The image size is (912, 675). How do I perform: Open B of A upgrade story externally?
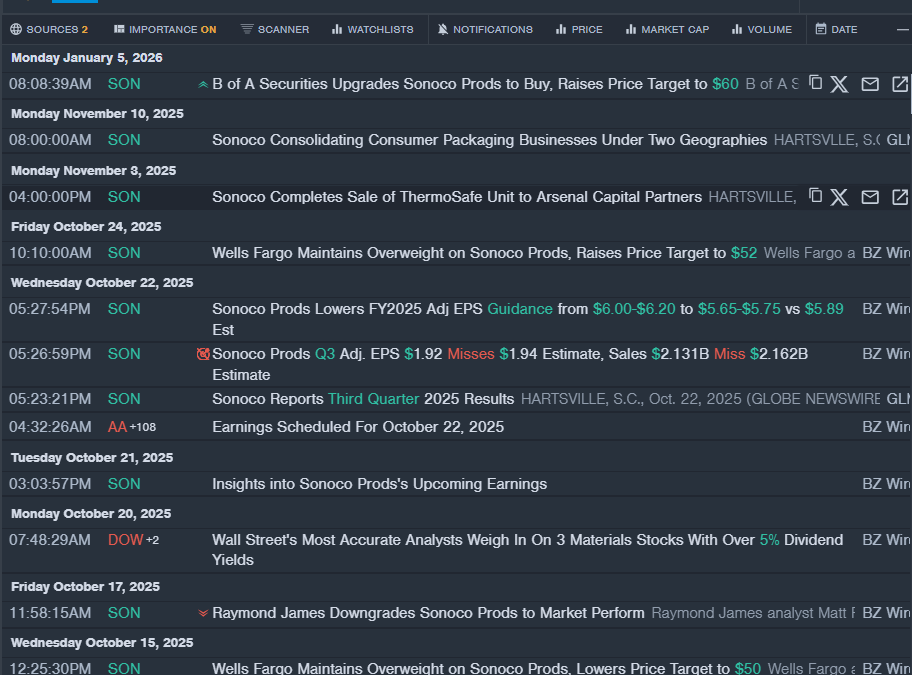click(x=900, y=84)
